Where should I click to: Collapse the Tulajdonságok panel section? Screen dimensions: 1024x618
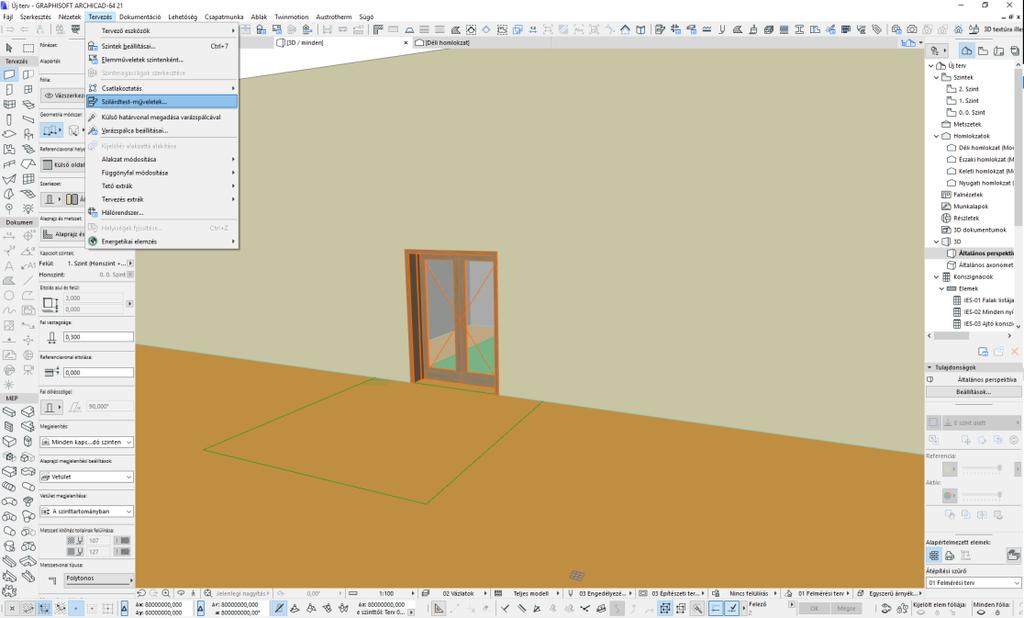point(929,367)
